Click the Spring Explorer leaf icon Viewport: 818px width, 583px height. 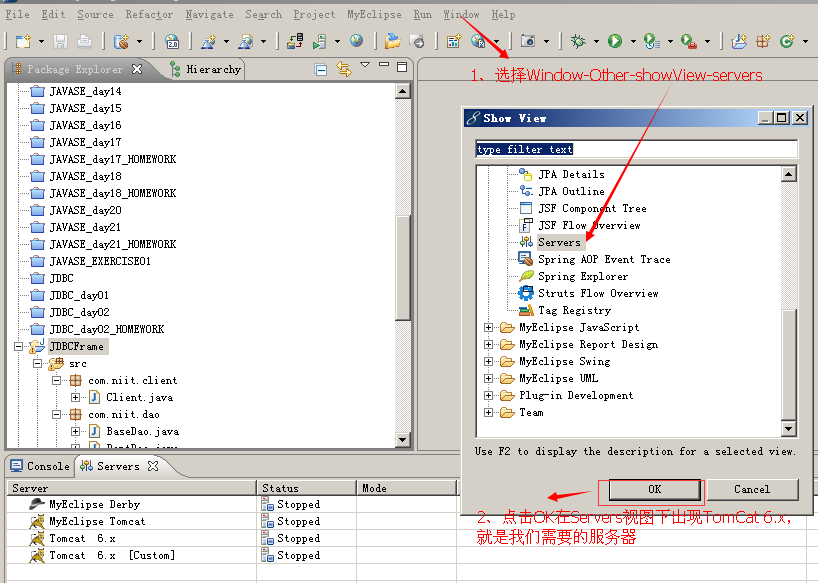(526, 276)
